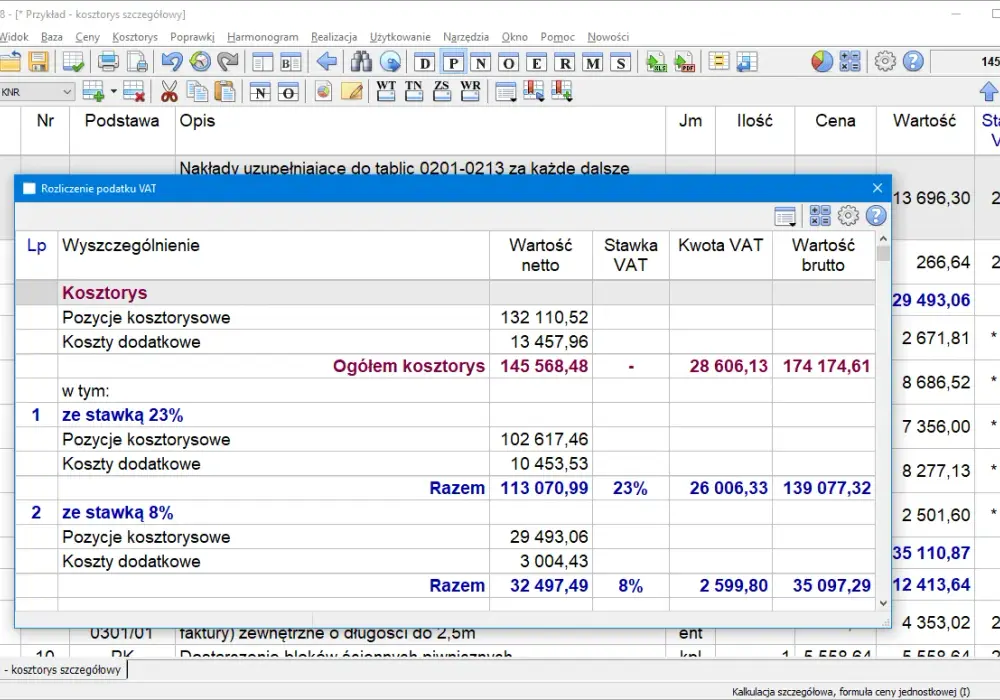Open the Ceny menu

pyautogui.click(x=87, y=37)
